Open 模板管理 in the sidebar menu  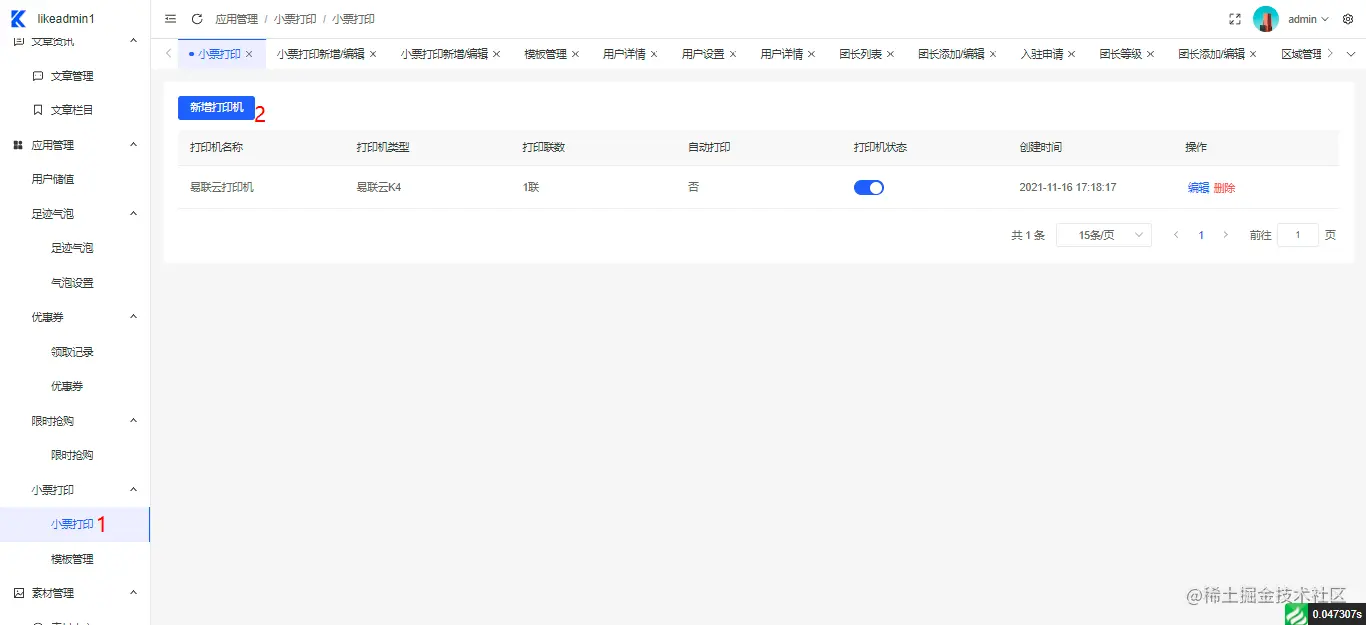tap(72, 559)
